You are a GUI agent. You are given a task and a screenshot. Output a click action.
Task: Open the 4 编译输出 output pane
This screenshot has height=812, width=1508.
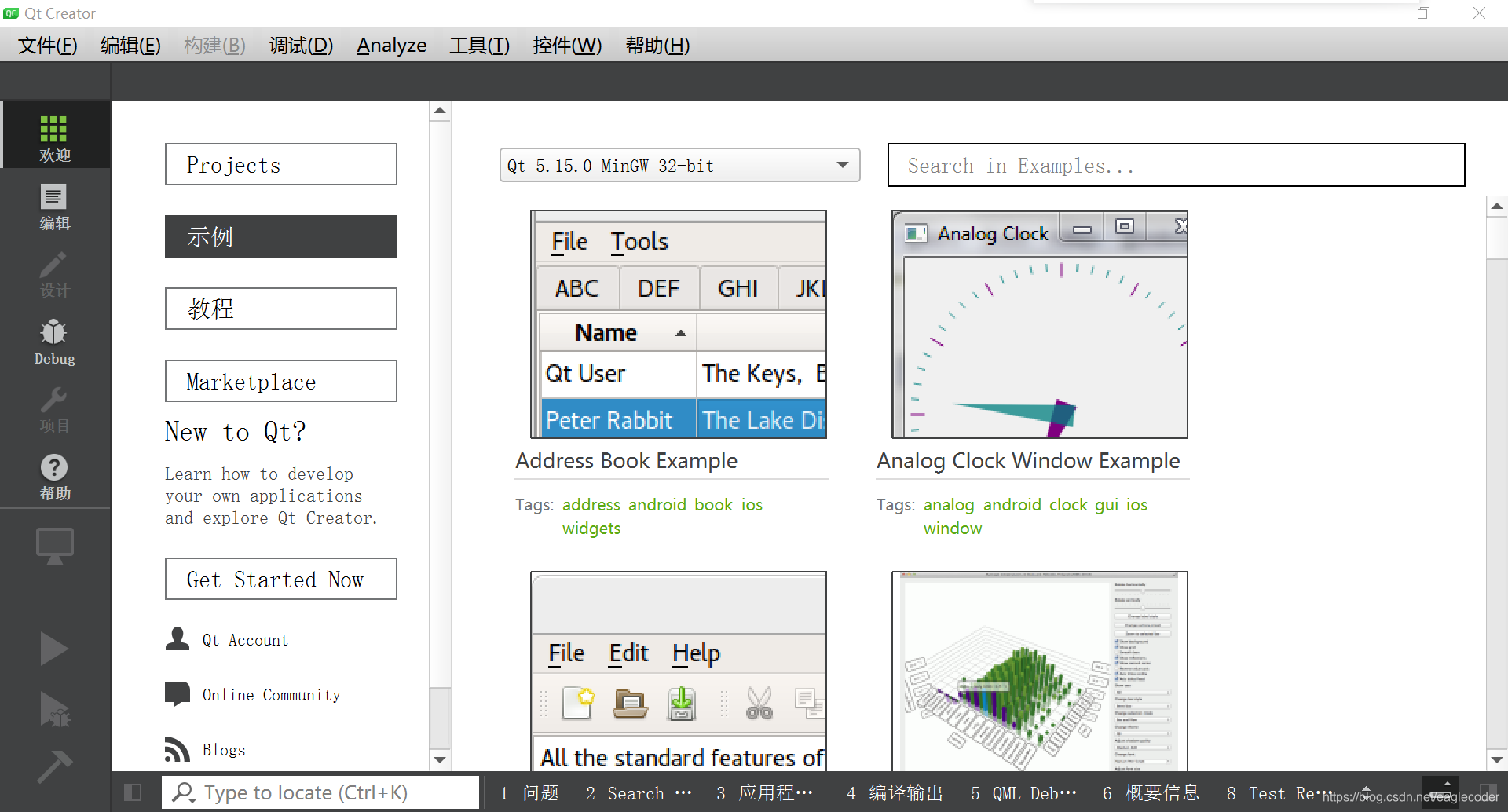coord(895,793)
